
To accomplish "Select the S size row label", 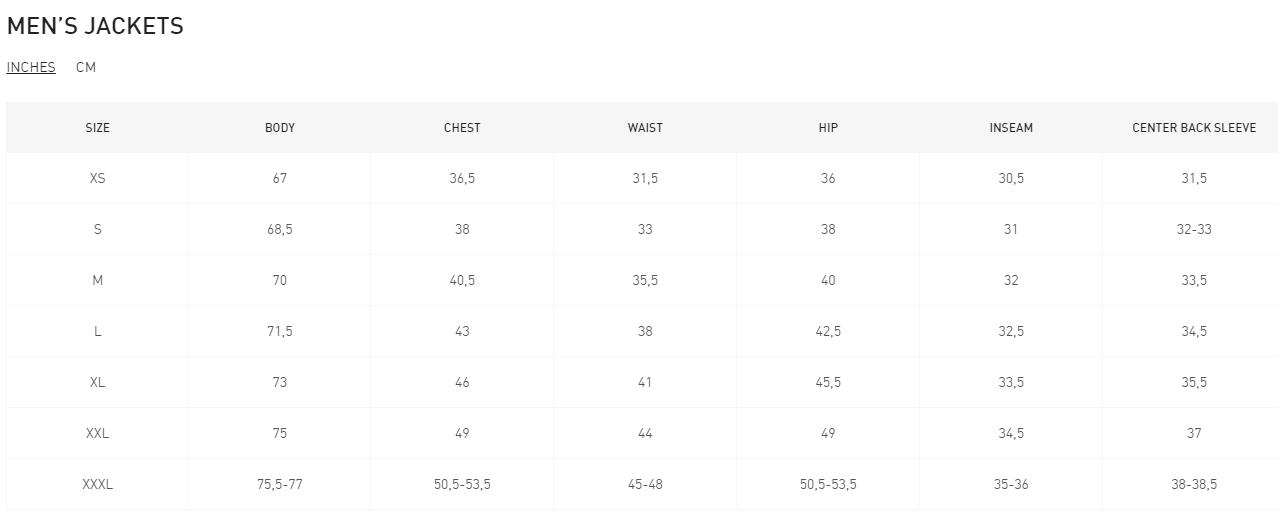I will coord(98,230).
